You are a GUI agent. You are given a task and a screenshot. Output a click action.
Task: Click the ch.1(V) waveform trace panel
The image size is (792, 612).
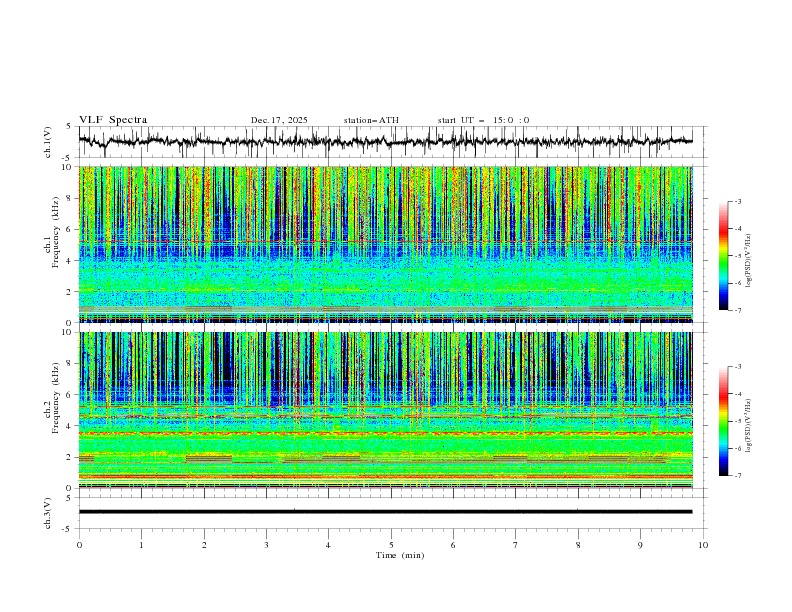click(390, 142)
